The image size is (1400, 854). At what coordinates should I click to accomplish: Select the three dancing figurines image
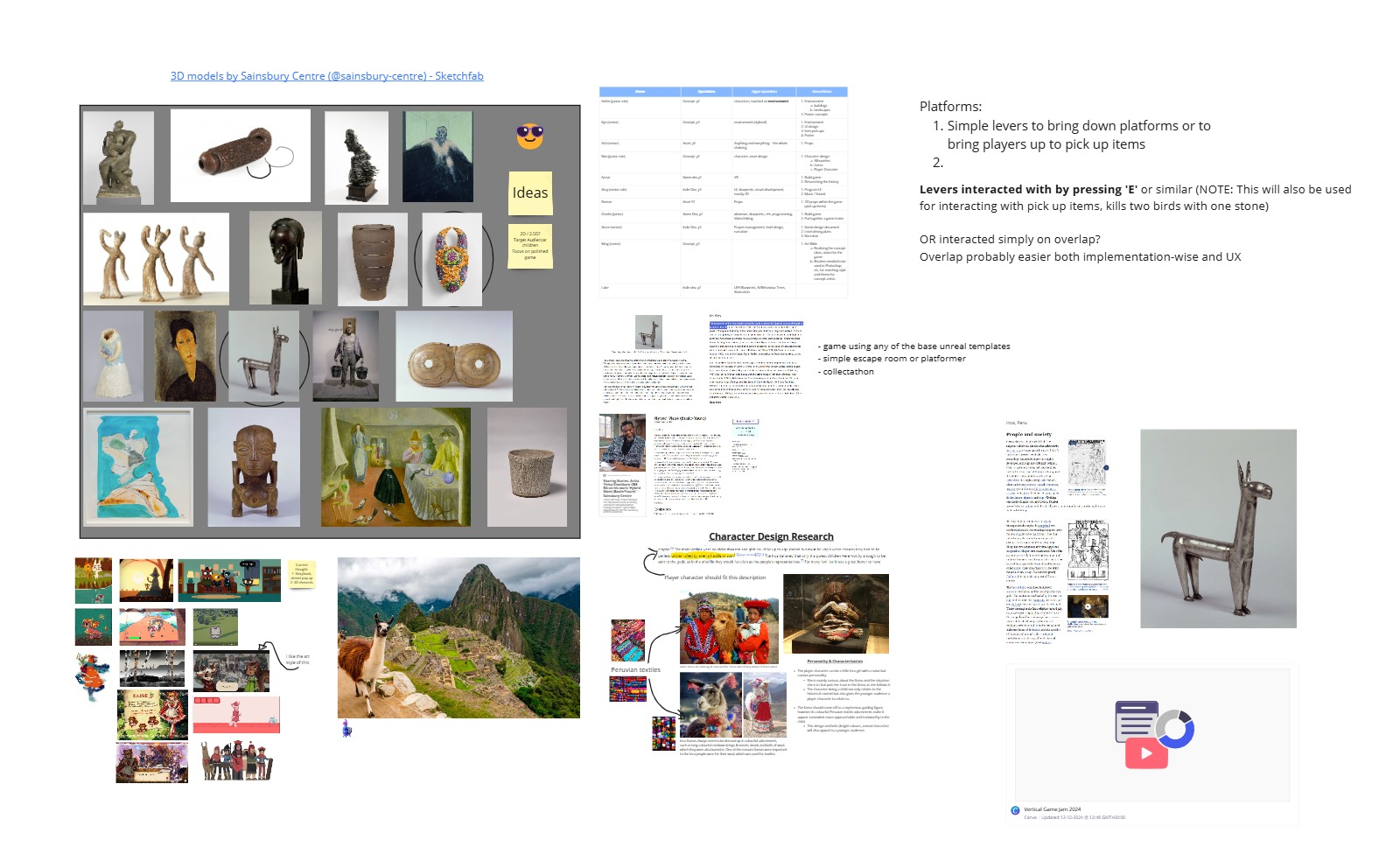click(157, 259)
